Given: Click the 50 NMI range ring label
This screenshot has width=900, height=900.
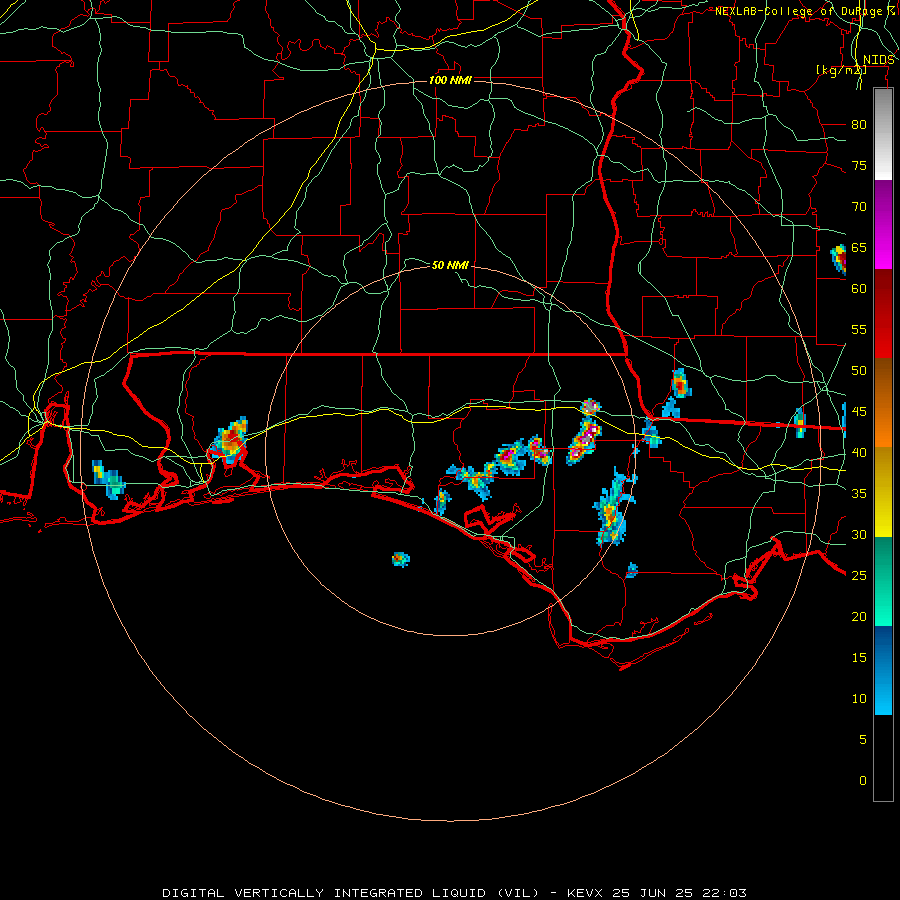Looking at the screenshot, I should pyautogui.click(x=450, y=265).
